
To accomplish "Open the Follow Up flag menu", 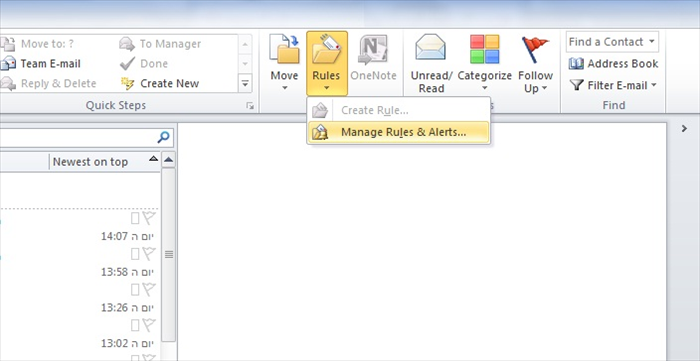I will point(535,63).
